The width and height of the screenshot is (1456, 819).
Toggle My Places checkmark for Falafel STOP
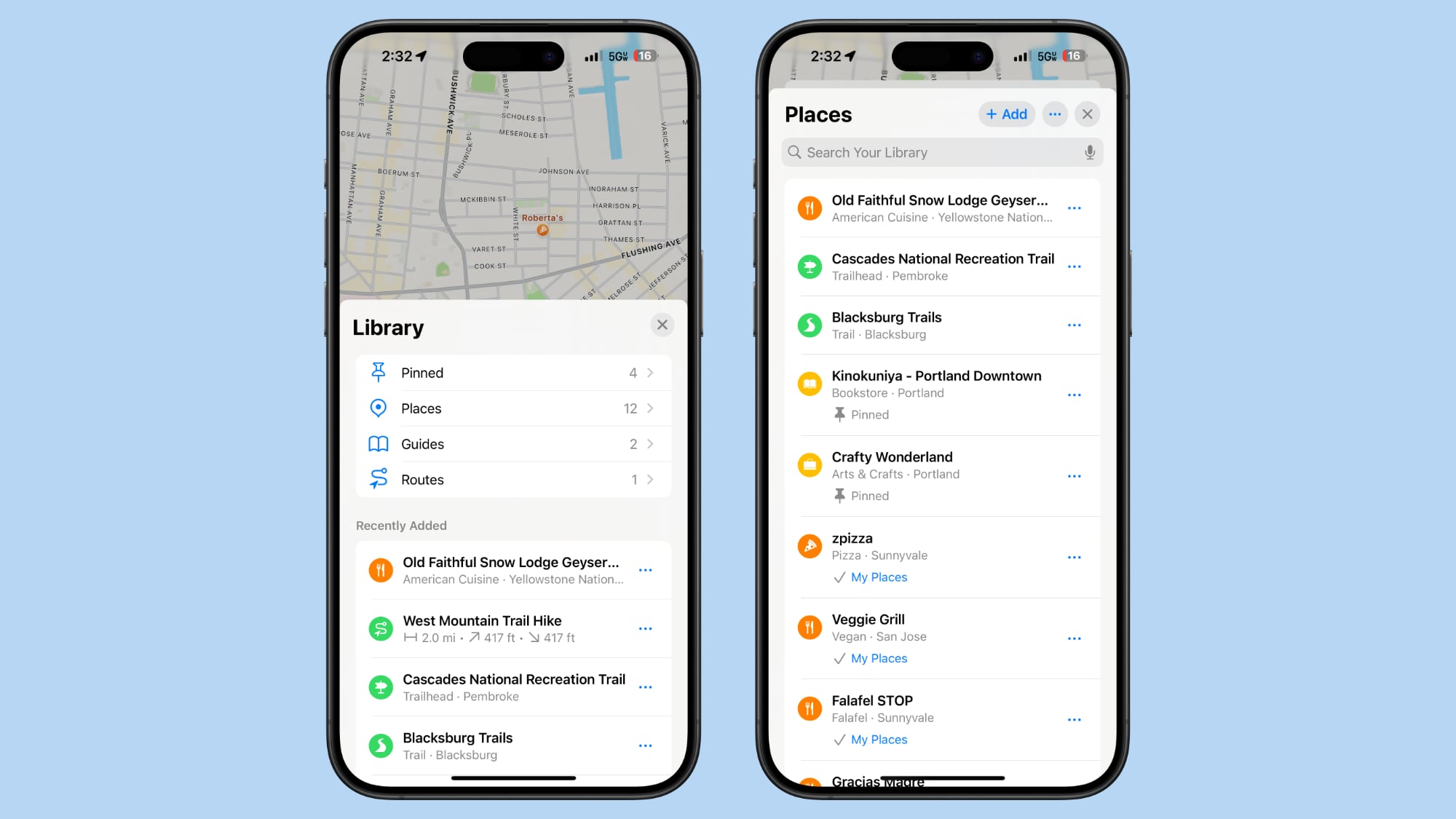click(x=838, y=739)
